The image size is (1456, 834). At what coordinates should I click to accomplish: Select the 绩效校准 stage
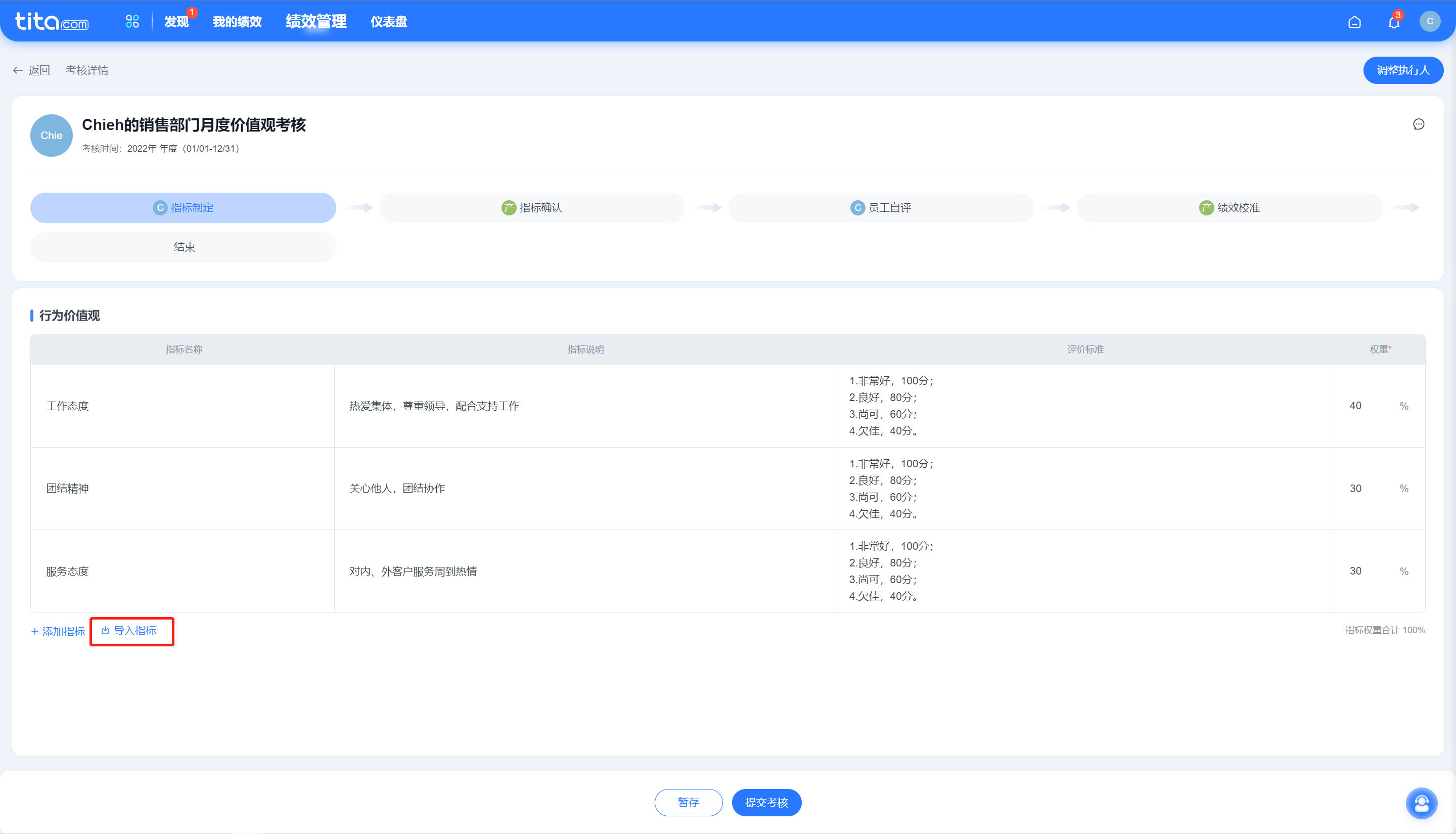tap(1230, 207)
